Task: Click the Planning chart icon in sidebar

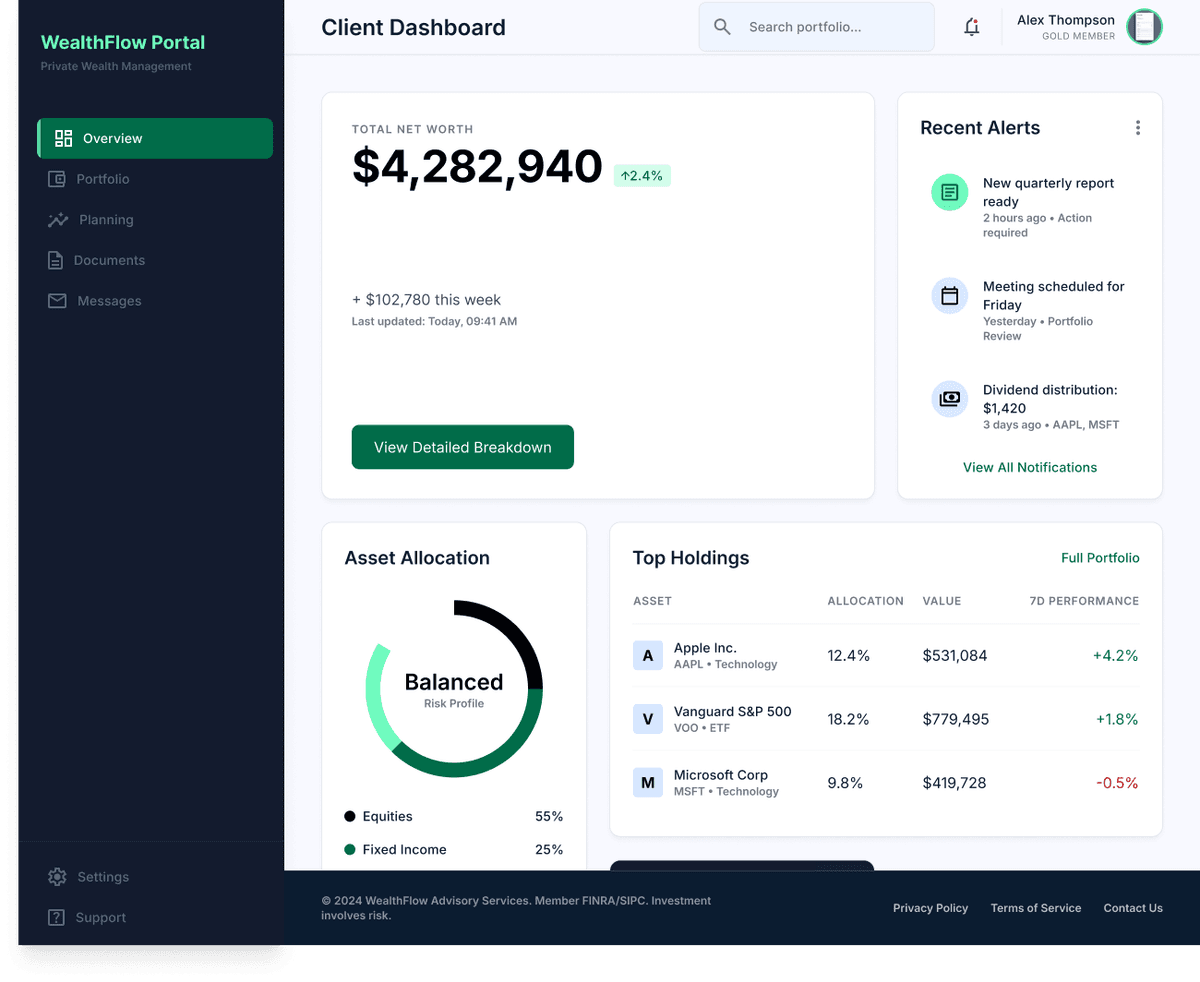Action: (58, 220)
